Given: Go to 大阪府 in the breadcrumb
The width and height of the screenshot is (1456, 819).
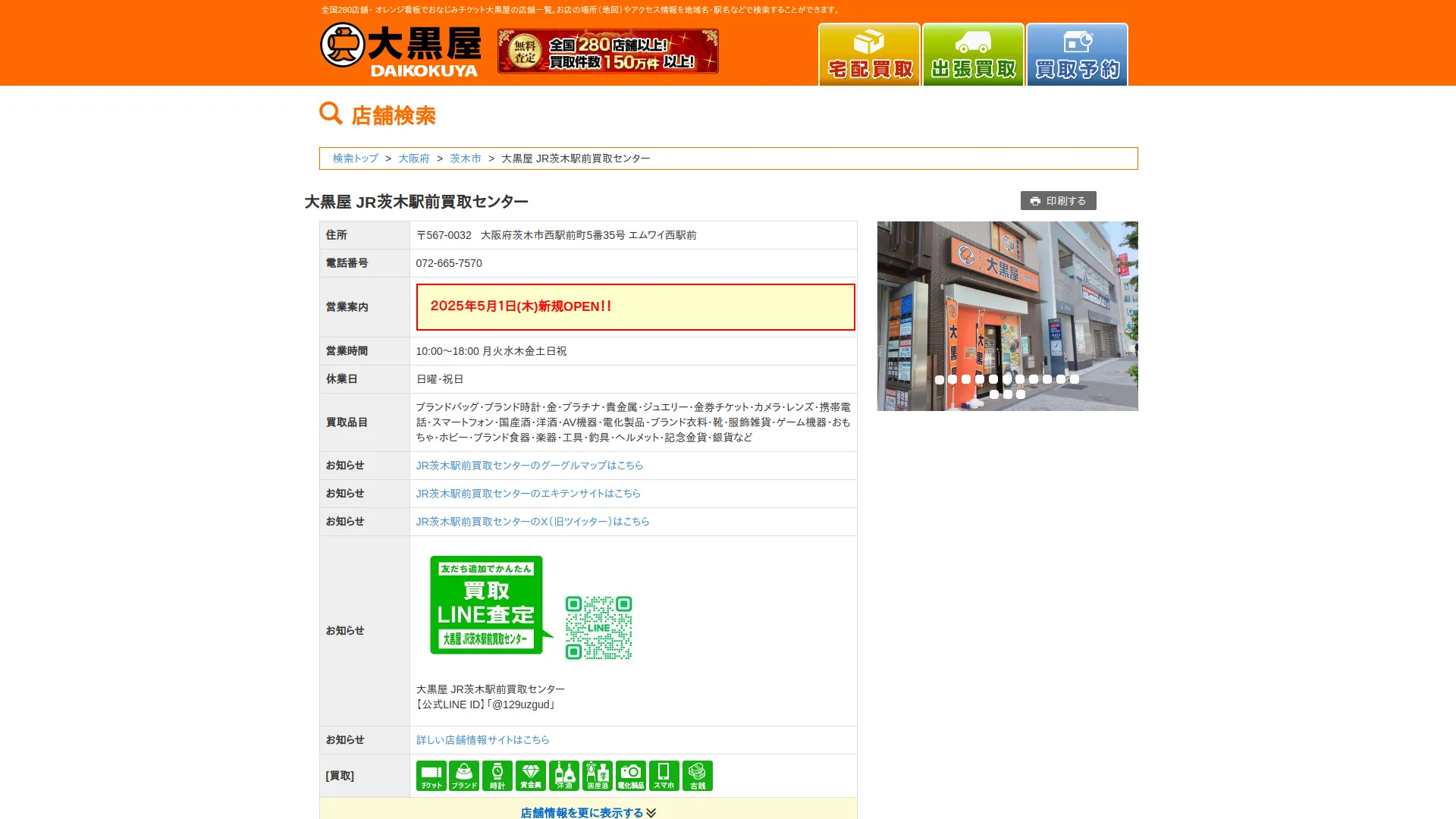Looking at the screenshot, I should 414,158.
